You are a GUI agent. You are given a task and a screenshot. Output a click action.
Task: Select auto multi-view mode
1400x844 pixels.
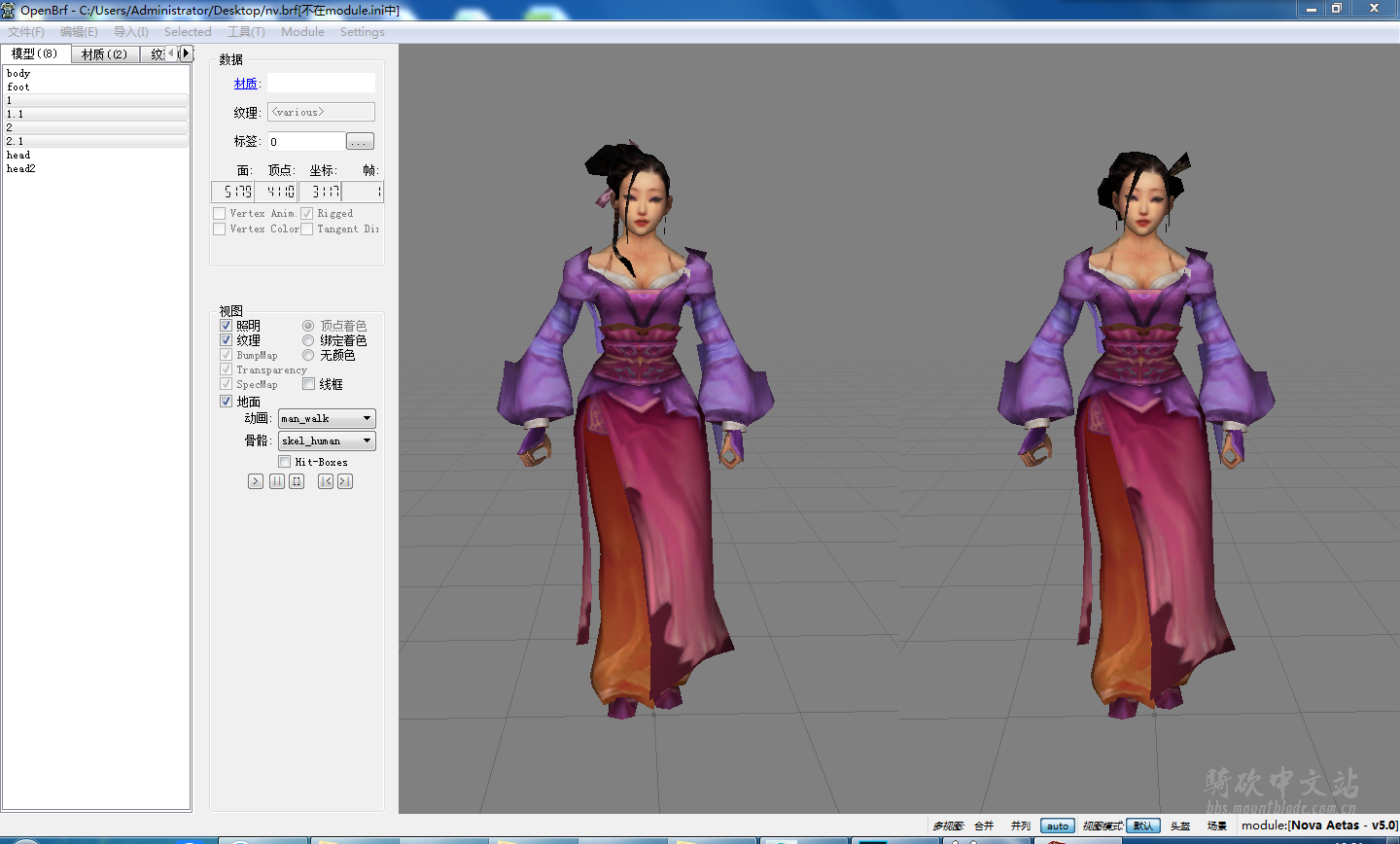[1058, 826]
